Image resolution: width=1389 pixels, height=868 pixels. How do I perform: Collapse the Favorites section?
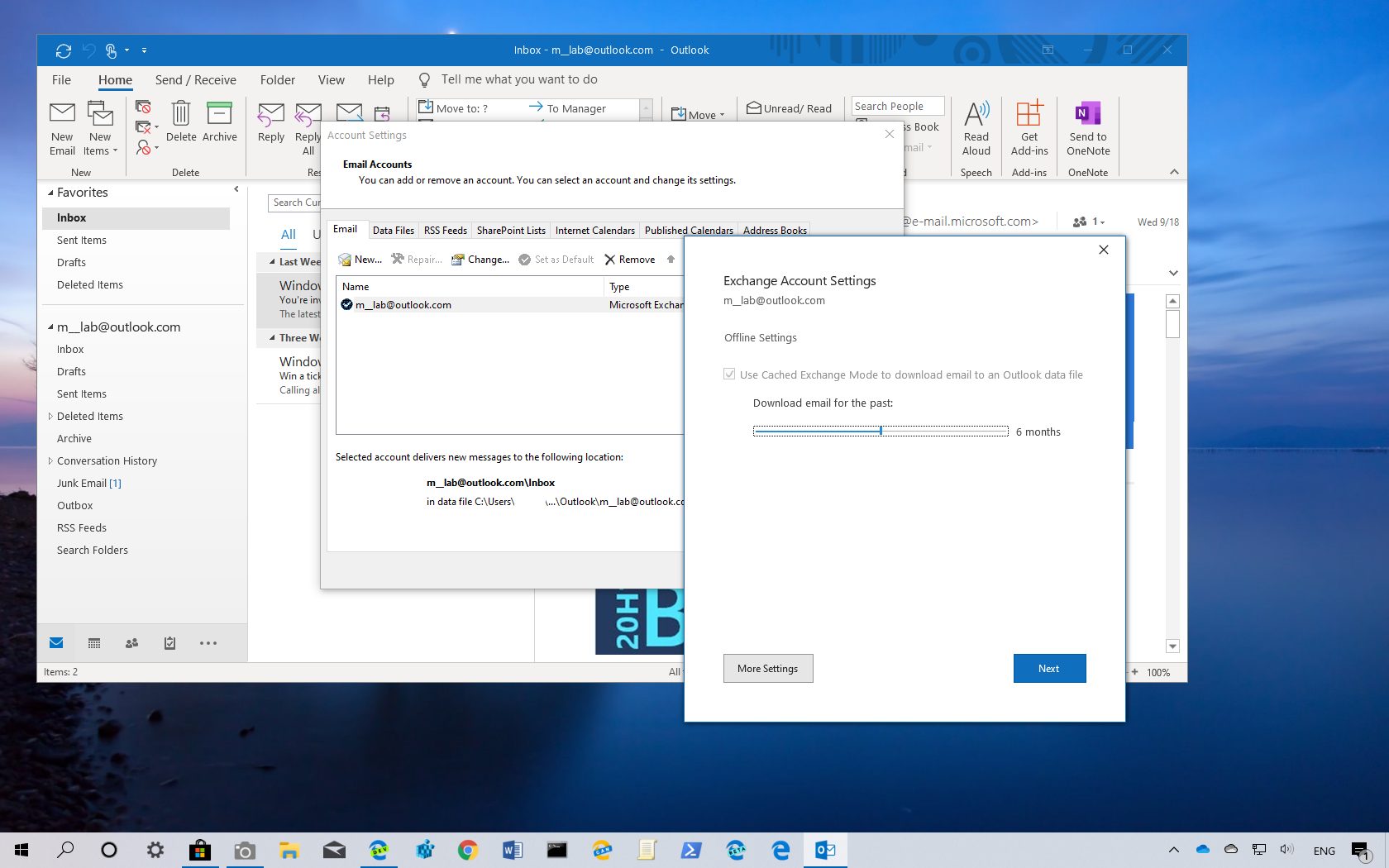pos(50,192)
